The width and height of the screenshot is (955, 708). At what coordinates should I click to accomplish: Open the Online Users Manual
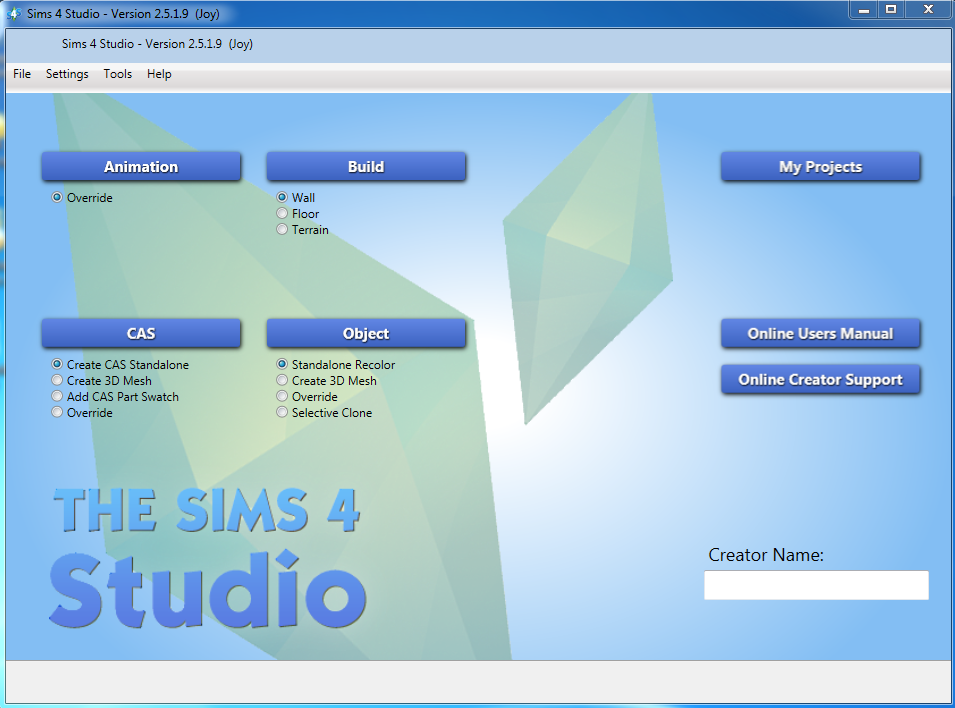[820, 333]
